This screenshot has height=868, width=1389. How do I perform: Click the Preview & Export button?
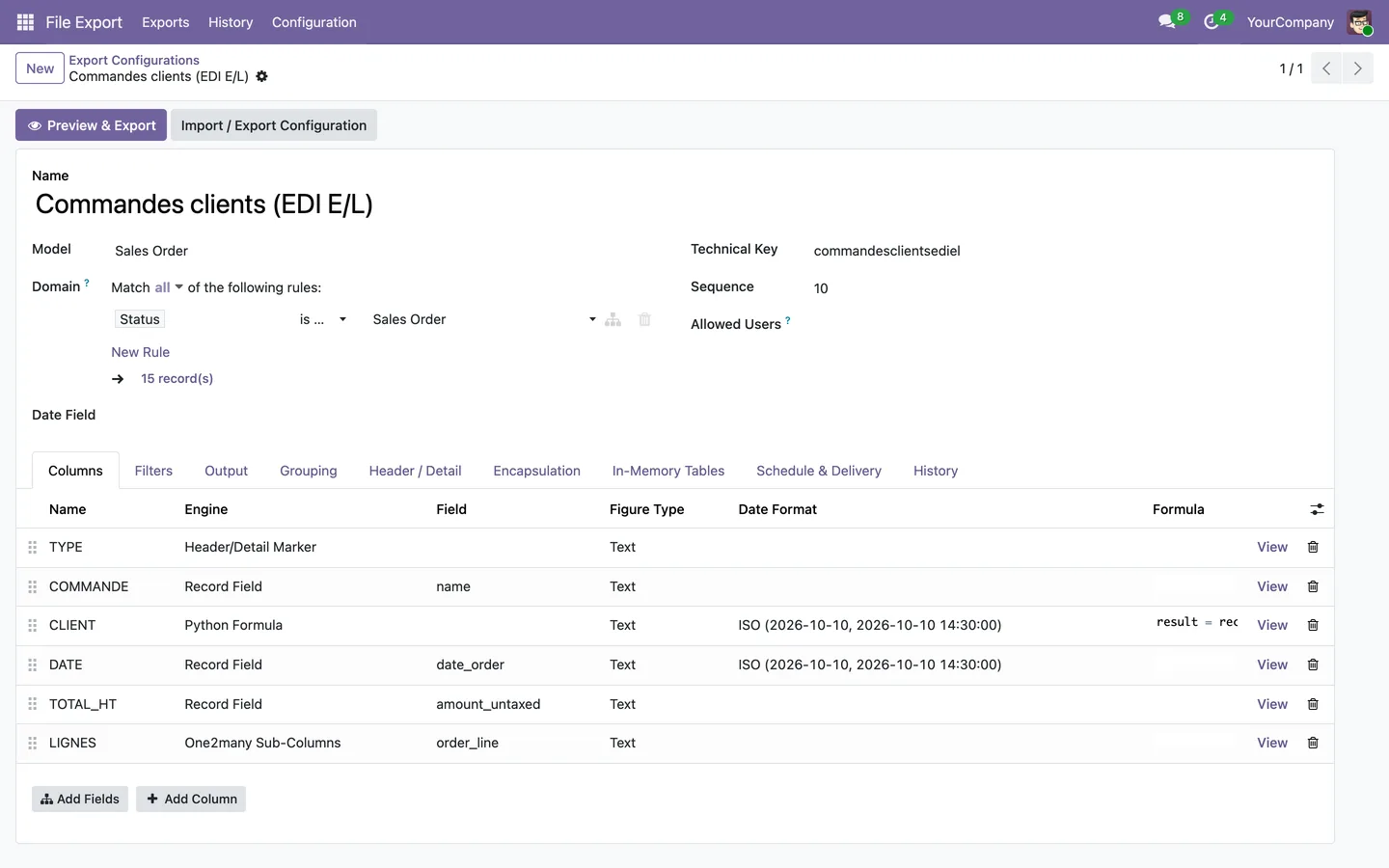point(91,125)
